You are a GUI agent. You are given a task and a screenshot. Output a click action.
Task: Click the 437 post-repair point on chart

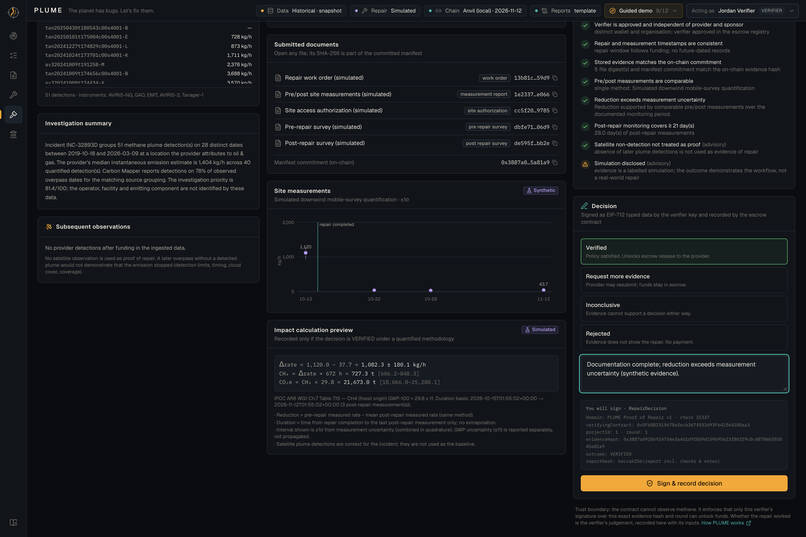[543, 290]
